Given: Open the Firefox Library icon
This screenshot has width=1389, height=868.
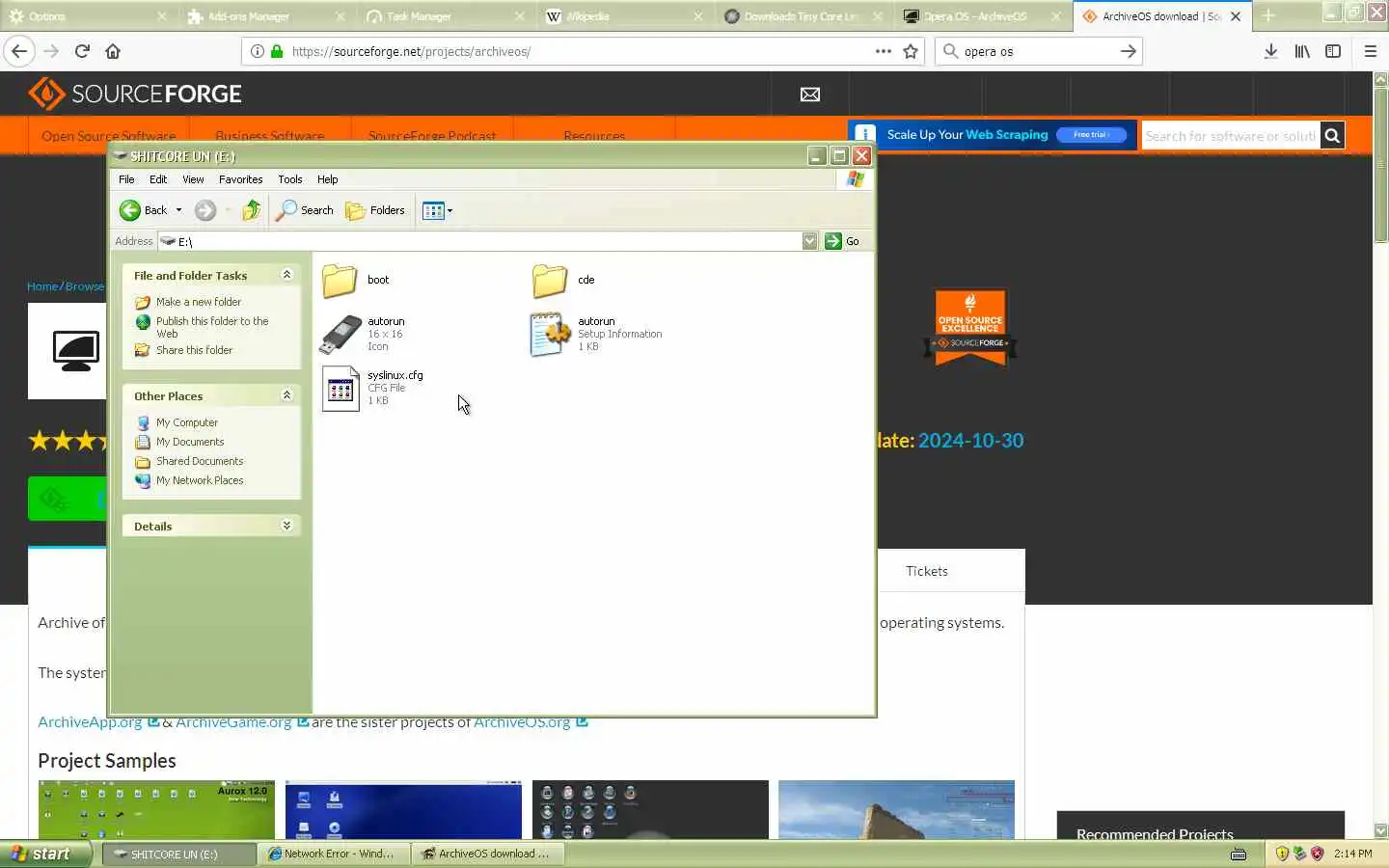Looking at the screenshot, I should point(1302,51).
